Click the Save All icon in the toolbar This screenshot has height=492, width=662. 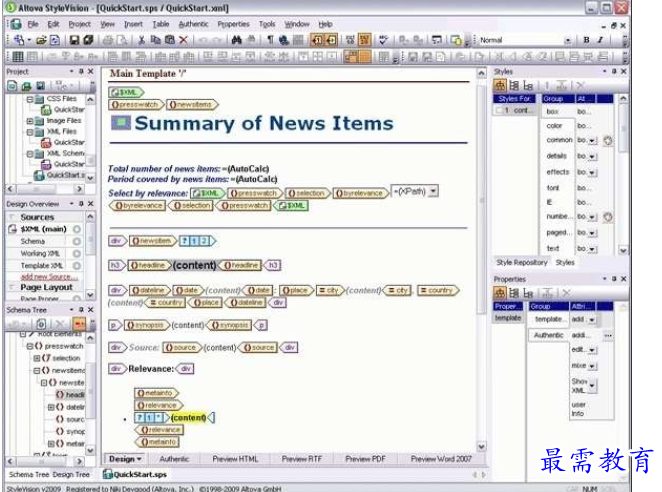(x=88, y=40)
